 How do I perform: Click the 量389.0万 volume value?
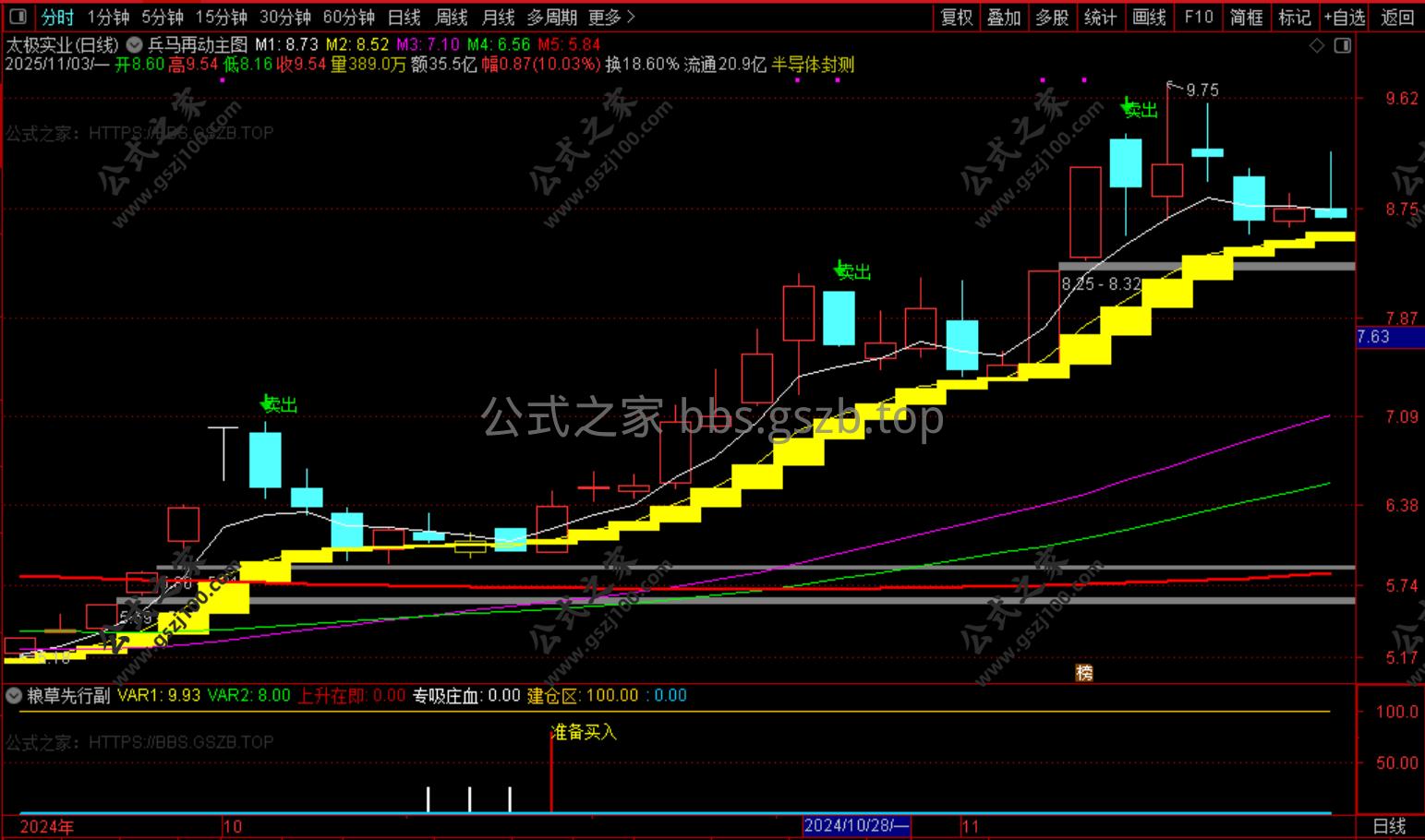coord(368,65)
